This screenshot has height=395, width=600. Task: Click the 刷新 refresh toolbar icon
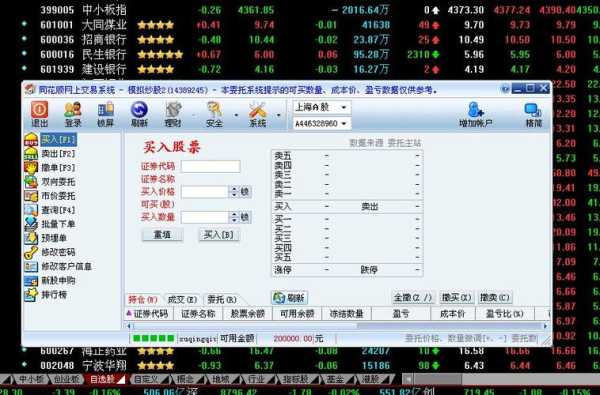coord(139,114)
